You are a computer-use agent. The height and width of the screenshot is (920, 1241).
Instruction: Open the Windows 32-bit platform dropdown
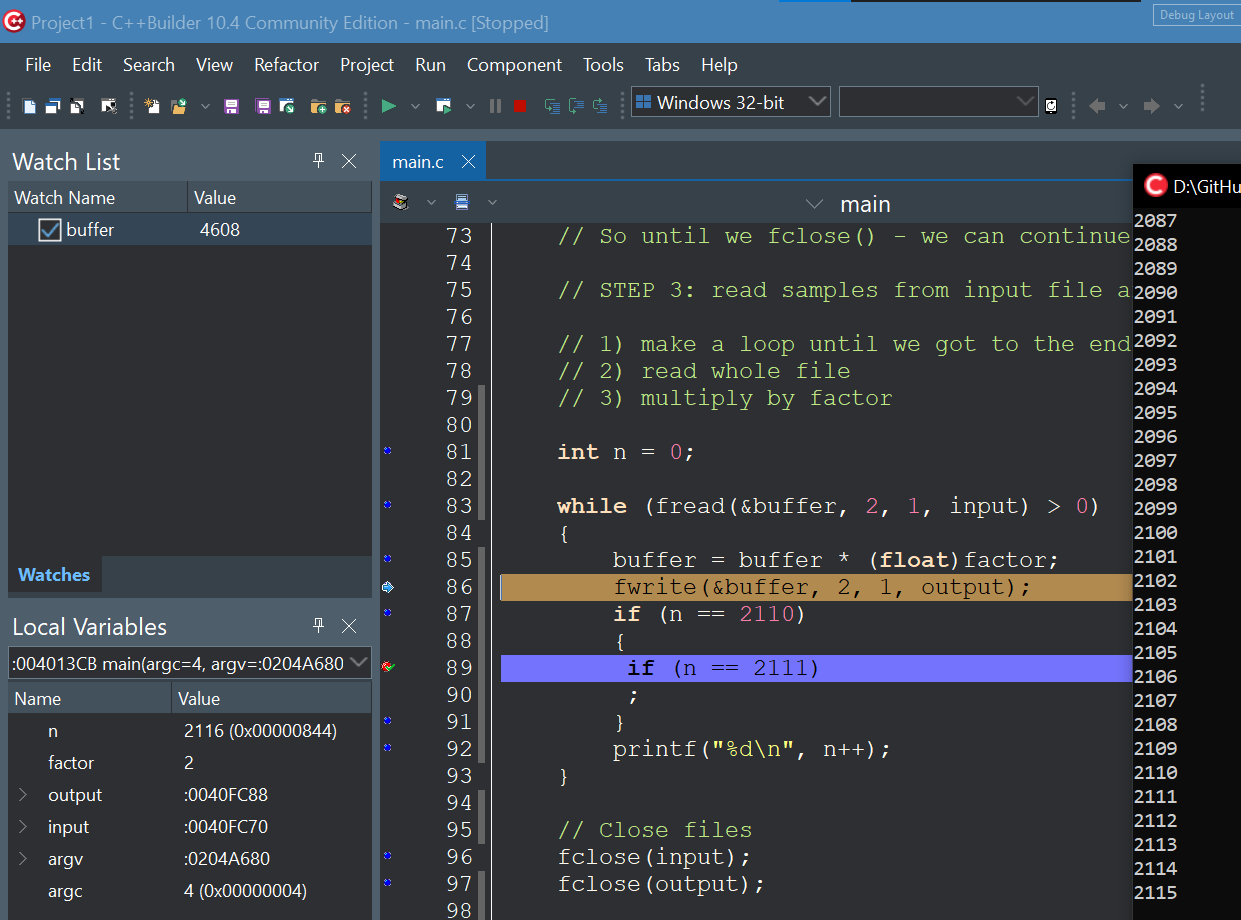(817, 102)
